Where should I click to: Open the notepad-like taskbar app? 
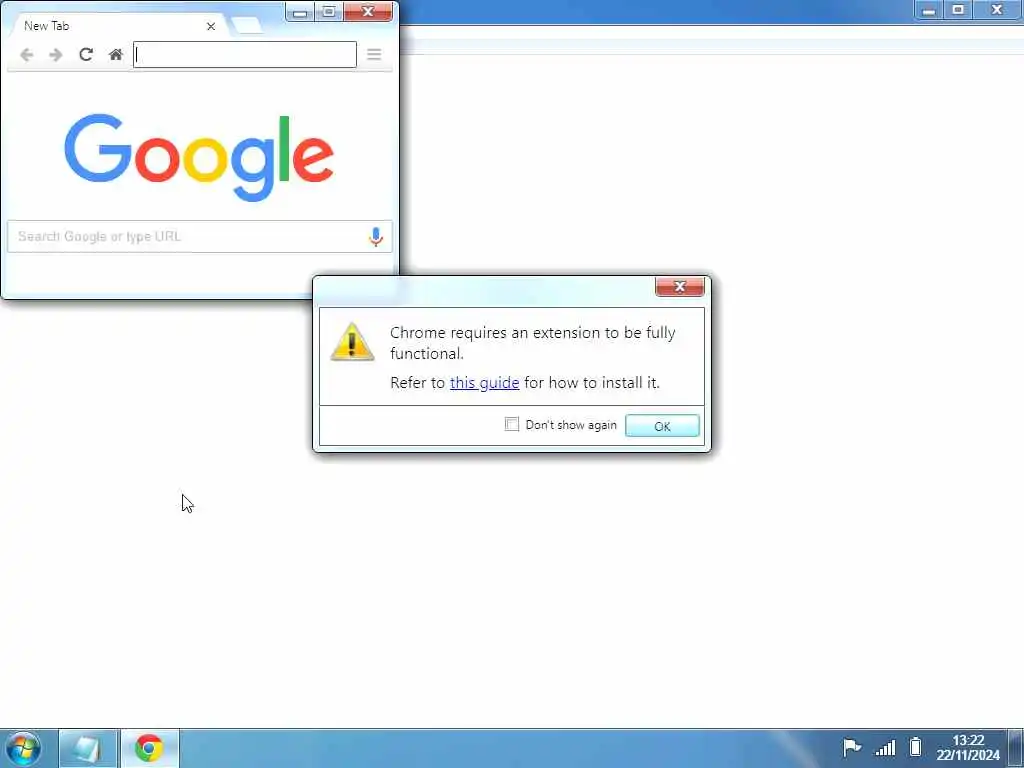pos(88,749)
